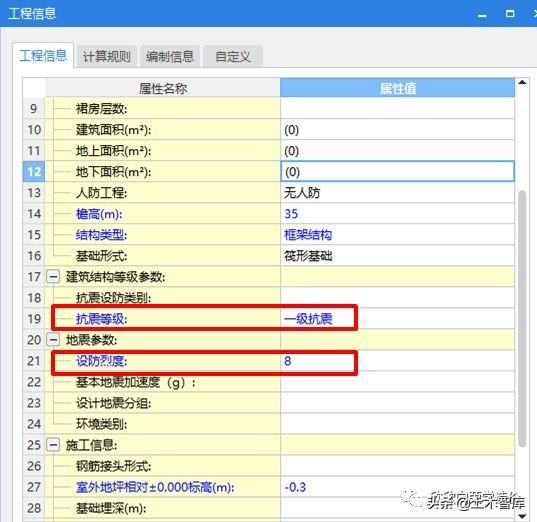Select the 室外地坪相对±0.000标高 property name
The width and height of the screenshot is (537, 522).
pos(155,487)
